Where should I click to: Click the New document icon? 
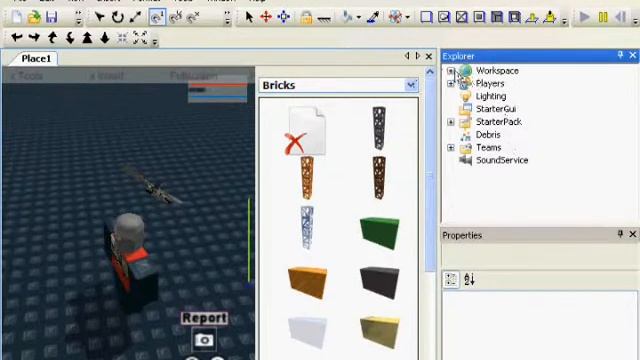tap(17, 17)
